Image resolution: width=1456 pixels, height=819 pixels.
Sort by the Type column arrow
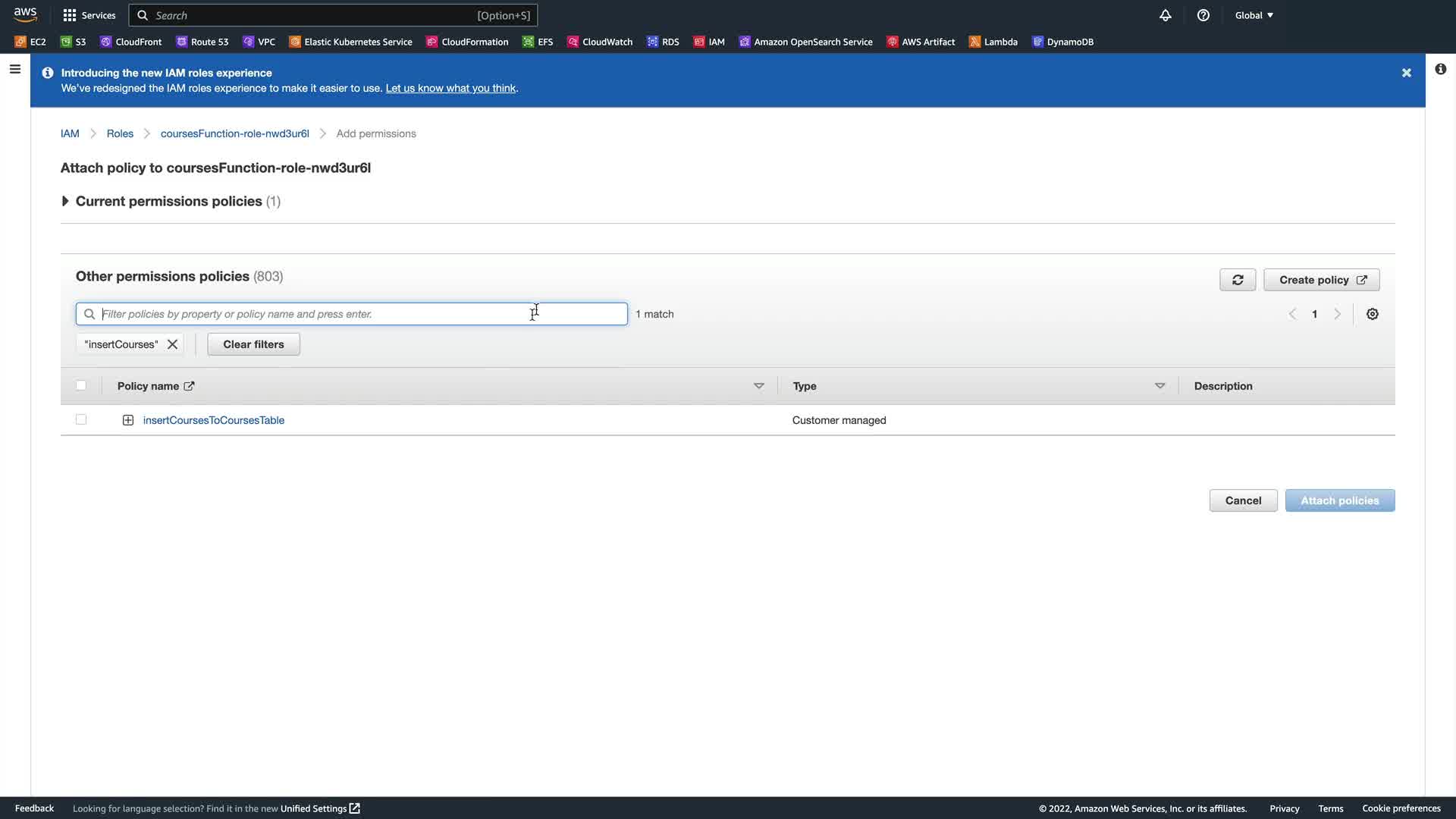point(1159,386)
